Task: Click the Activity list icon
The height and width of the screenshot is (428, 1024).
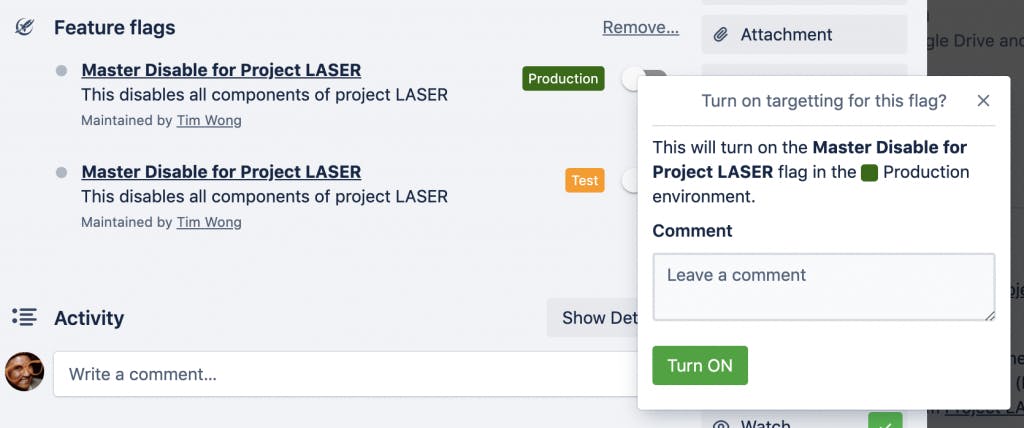Action: [25, 318]
